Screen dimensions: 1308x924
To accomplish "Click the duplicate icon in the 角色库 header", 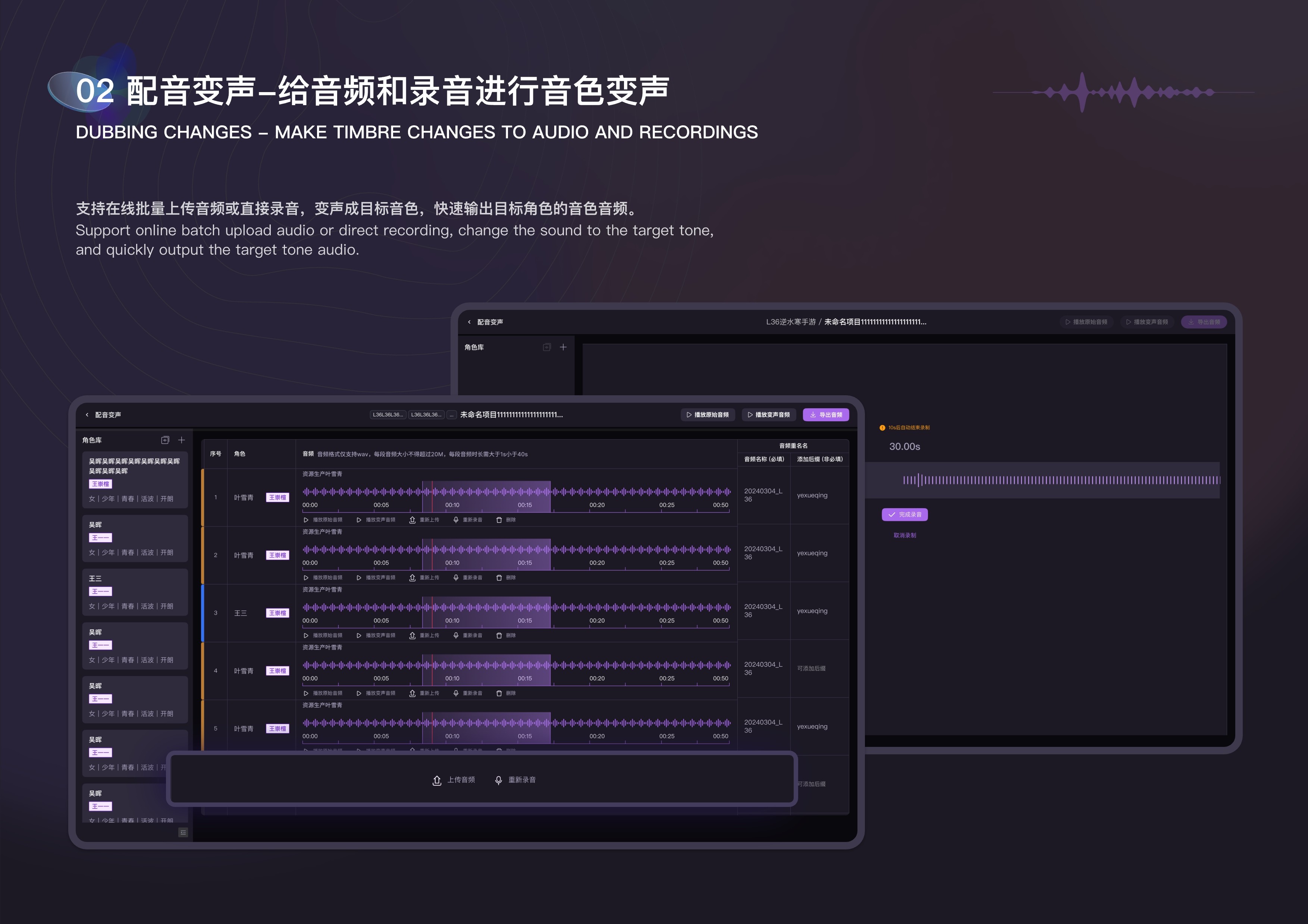I will tap(165, 440).
